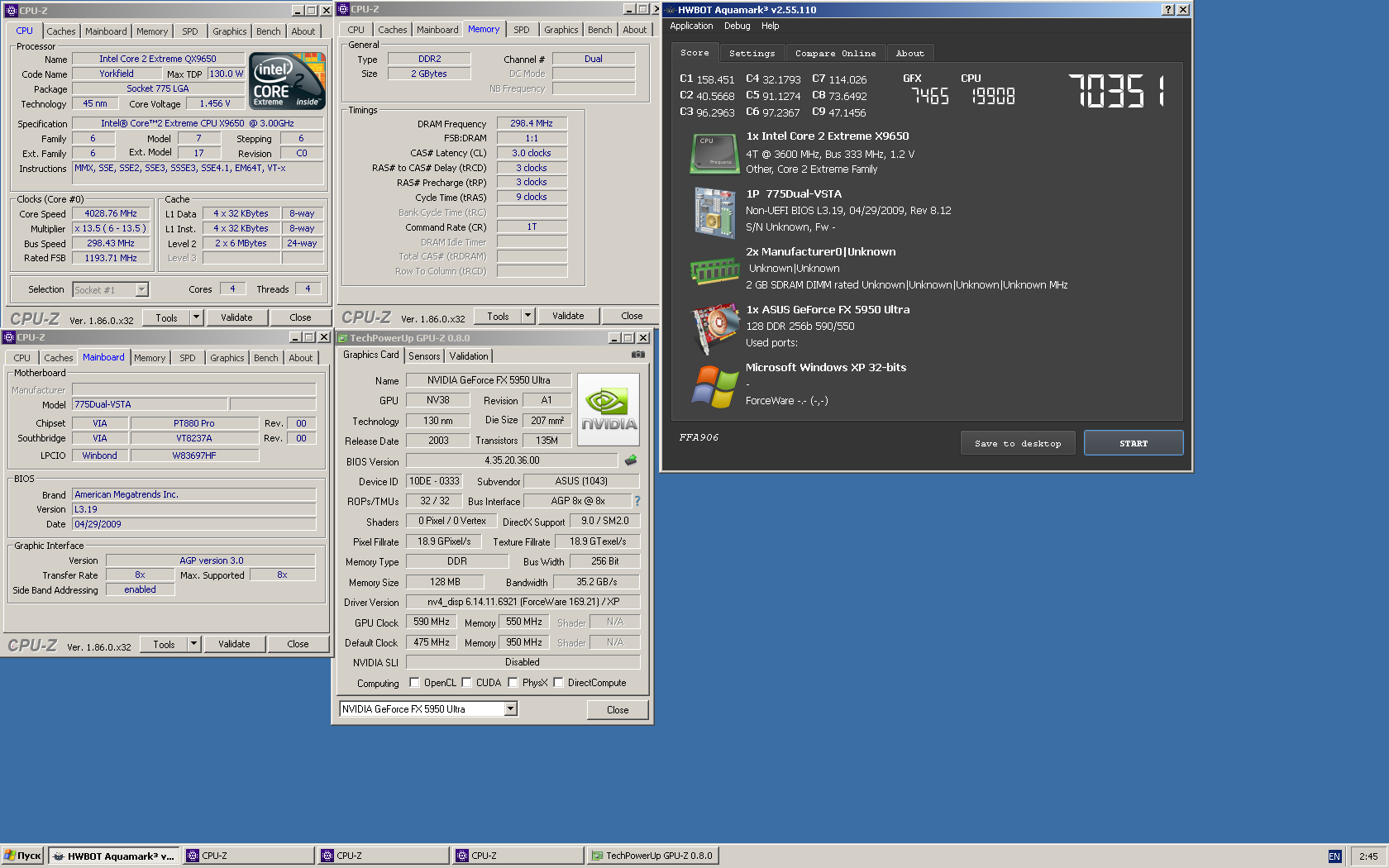Viewport: 1389px width, 868px height.
Task: Open Bench tab in the Mainboard CPU-Z window
Action: point(265,358)
